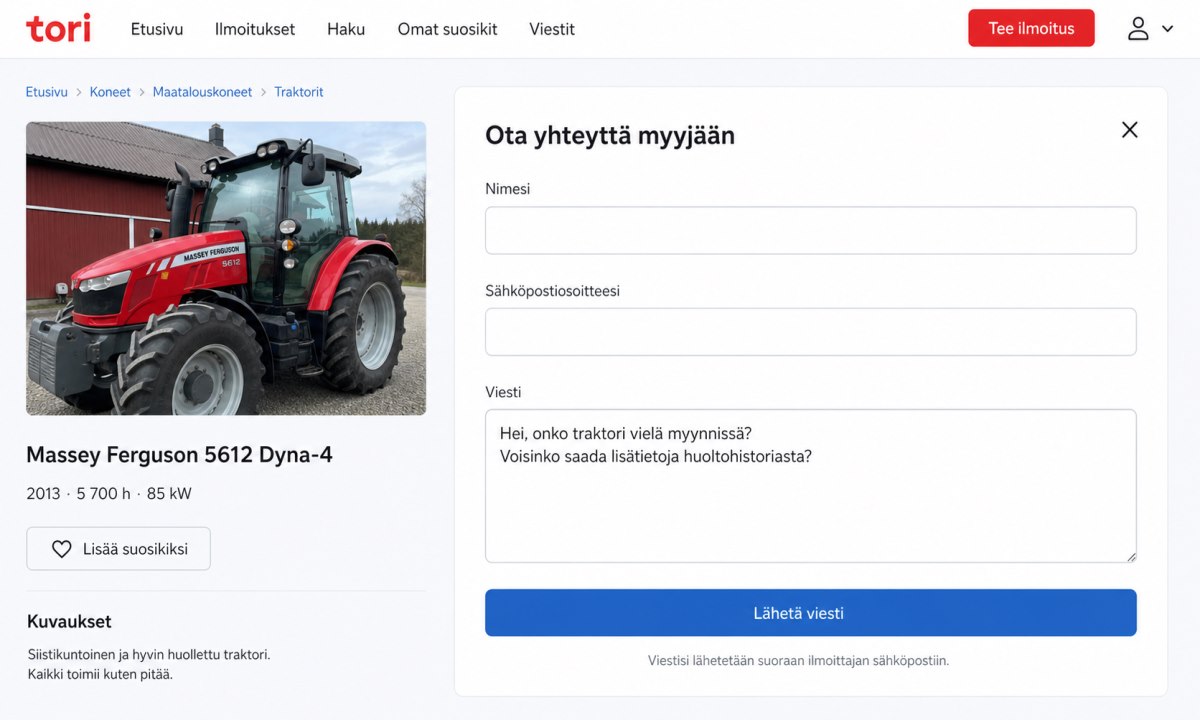This screenshot has height=720, width=1200.
Task: Click the Siistikuntoinen ja hyvin huollettu description
Action: (x=149, y=655)
